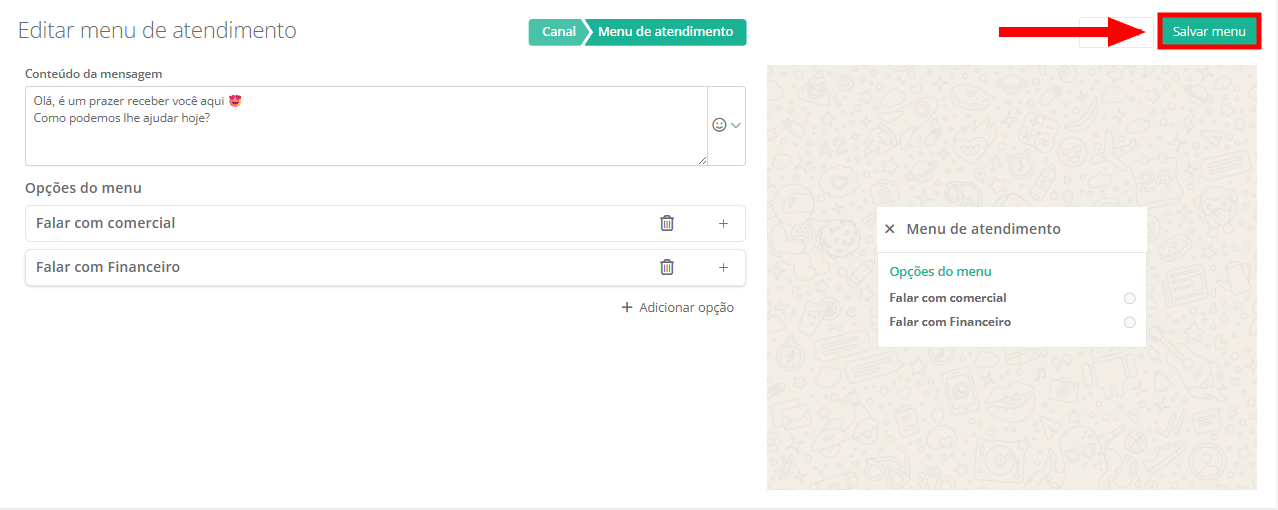Viewport: 1278px width, 510px height.
Task: Click trash icon for Falar com Financeiro
Action: (x=667, y=267)
